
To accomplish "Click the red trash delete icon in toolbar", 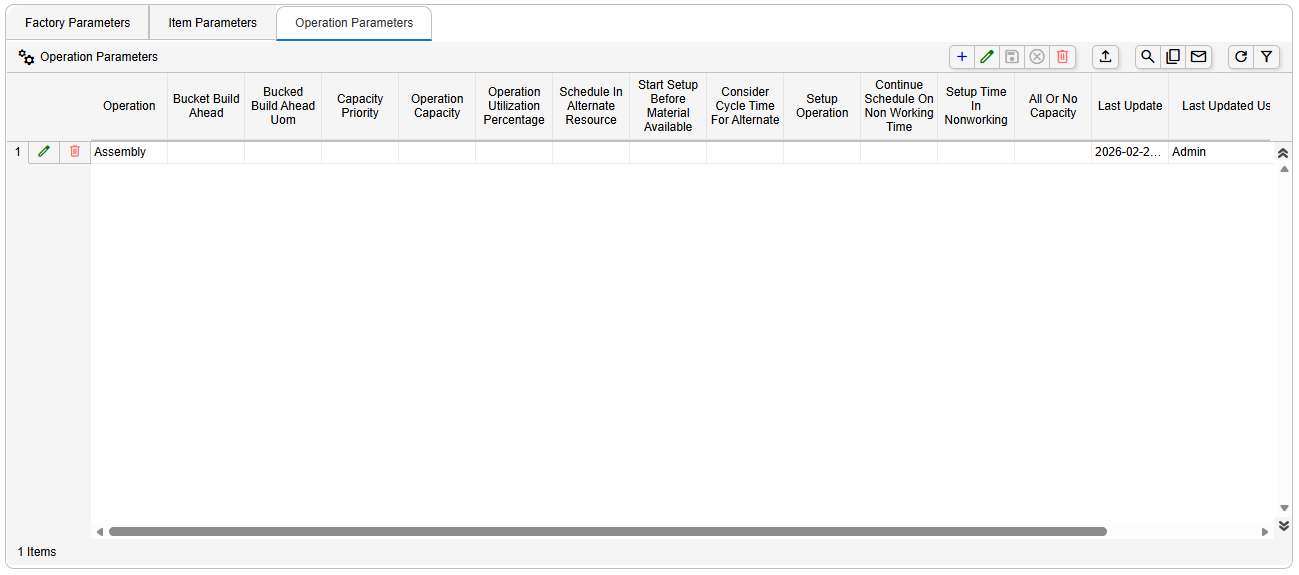I will pyautogui.click(x=1062, y=57).
